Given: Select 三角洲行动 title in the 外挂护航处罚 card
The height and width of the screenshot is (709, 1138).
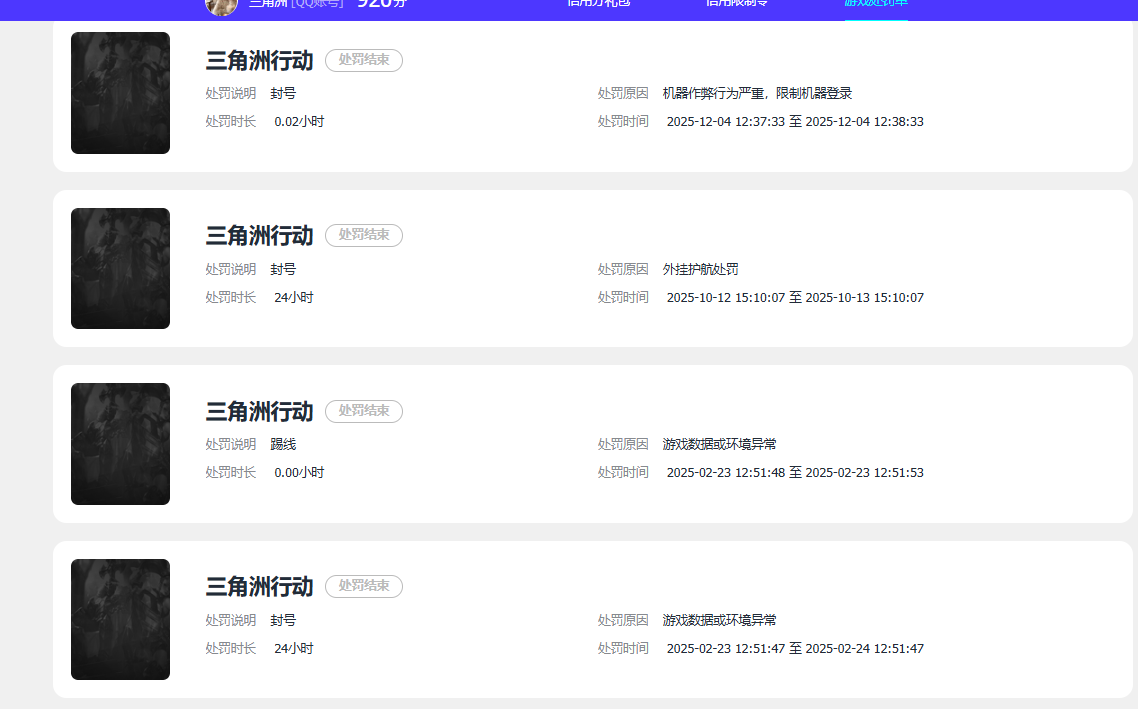Looking at the screenshot, I should [259, 235].
